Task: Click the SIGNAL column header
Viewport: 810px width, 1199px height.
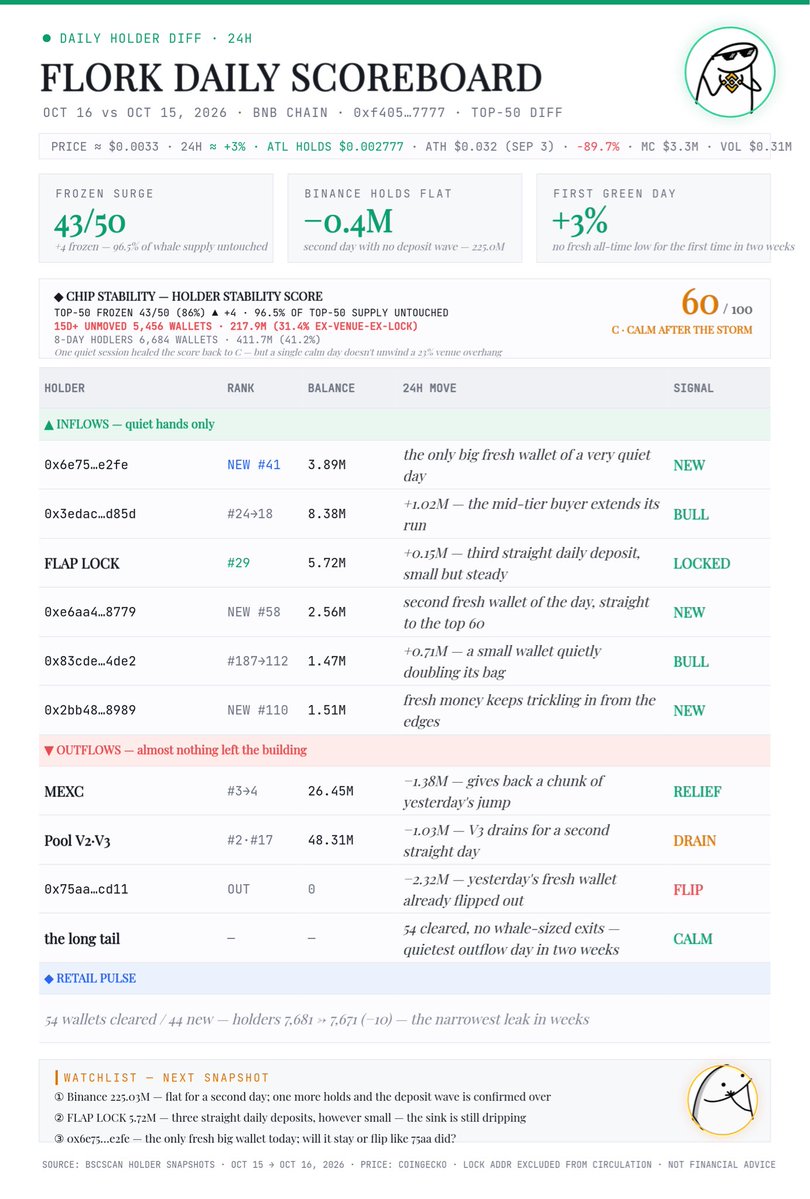Action: [x=693, y=388]
